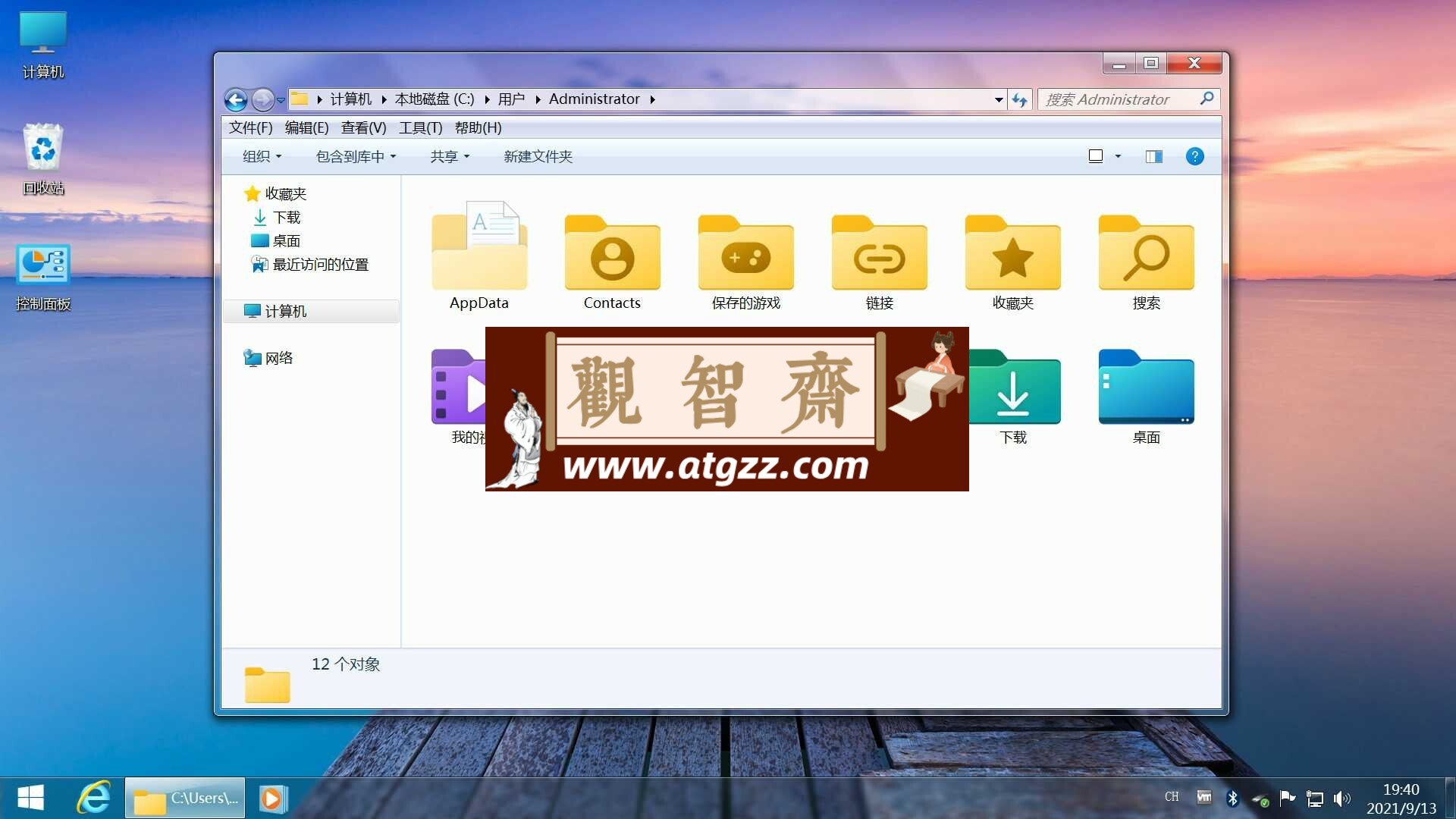This screenshot has height=819, width=1456.
Task: Select 下载 in the navigation pane
Action: [x=277, y=217]
